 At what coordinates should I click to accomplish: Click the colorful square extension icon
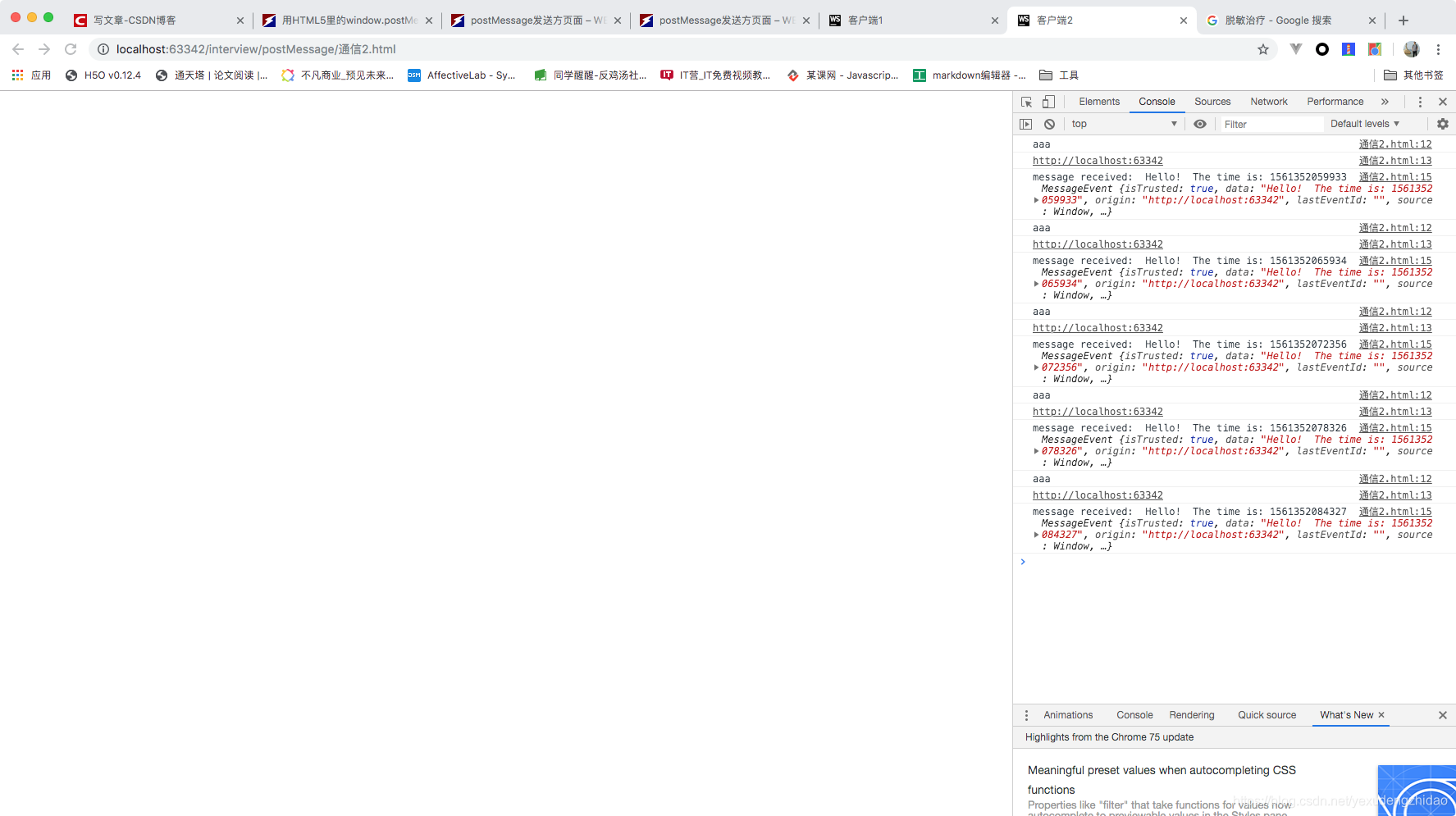point(1376,49)
